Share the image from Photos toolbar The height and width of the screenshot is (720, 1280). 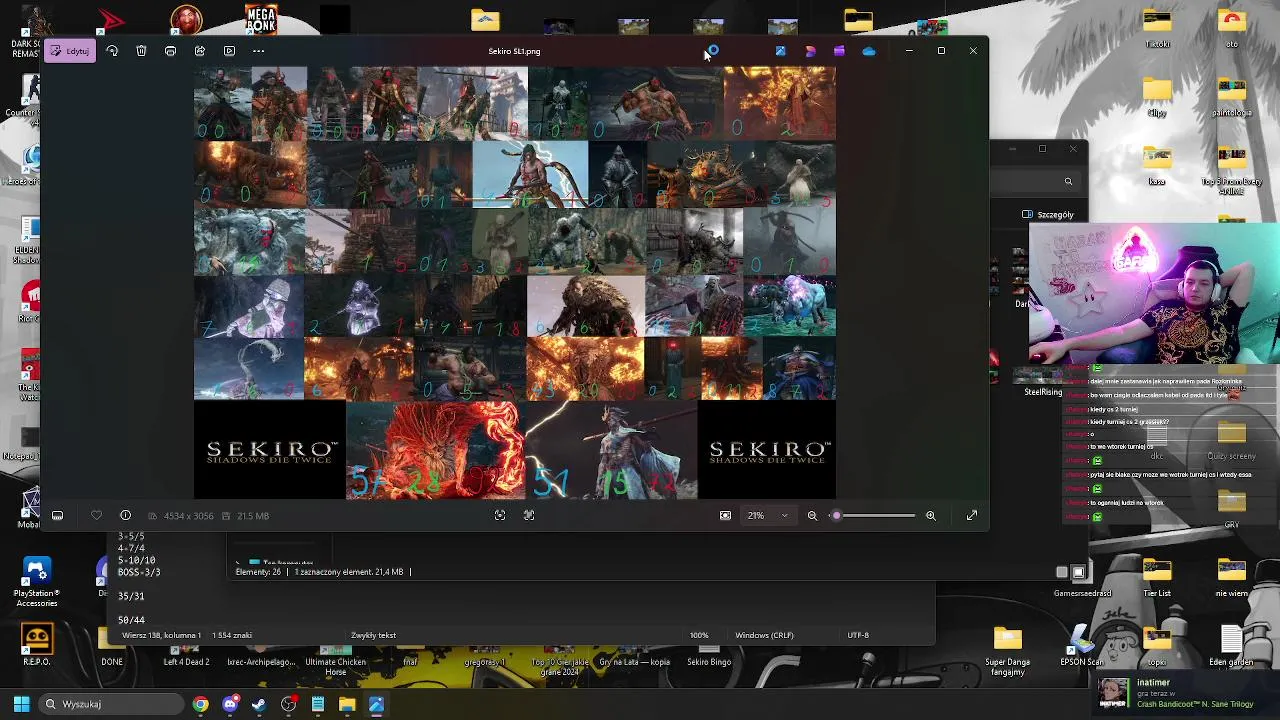[x=200, y=51]
